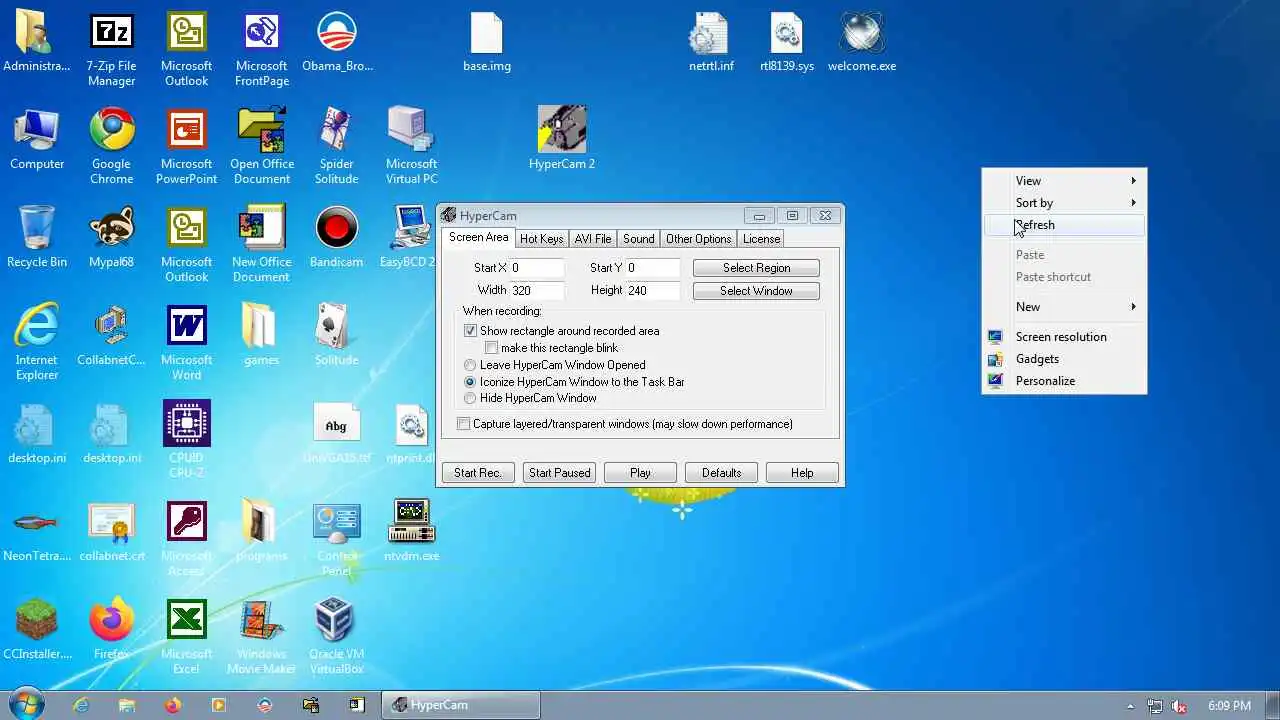Expand the View submenu
The width and height of the screenshot is (1280, 720).
coord(1064,181)
